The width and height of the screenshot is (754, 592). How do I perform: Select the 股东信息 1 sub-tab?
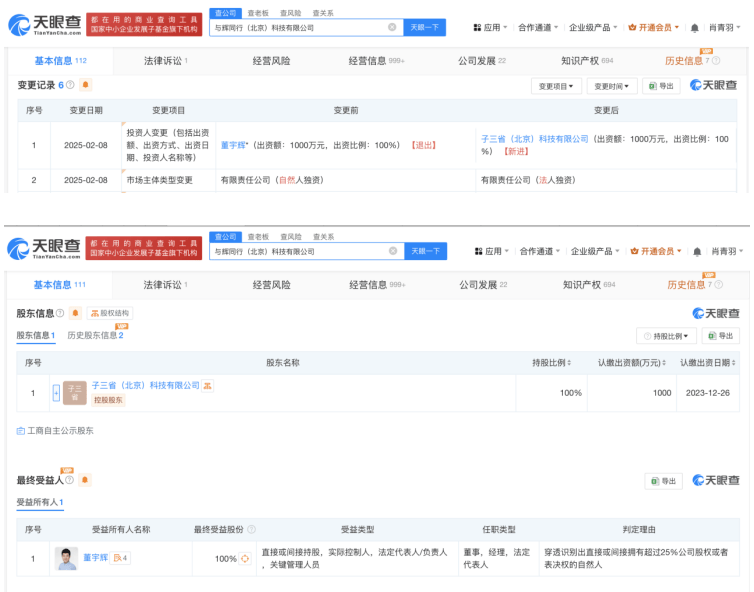click(36, 335)
